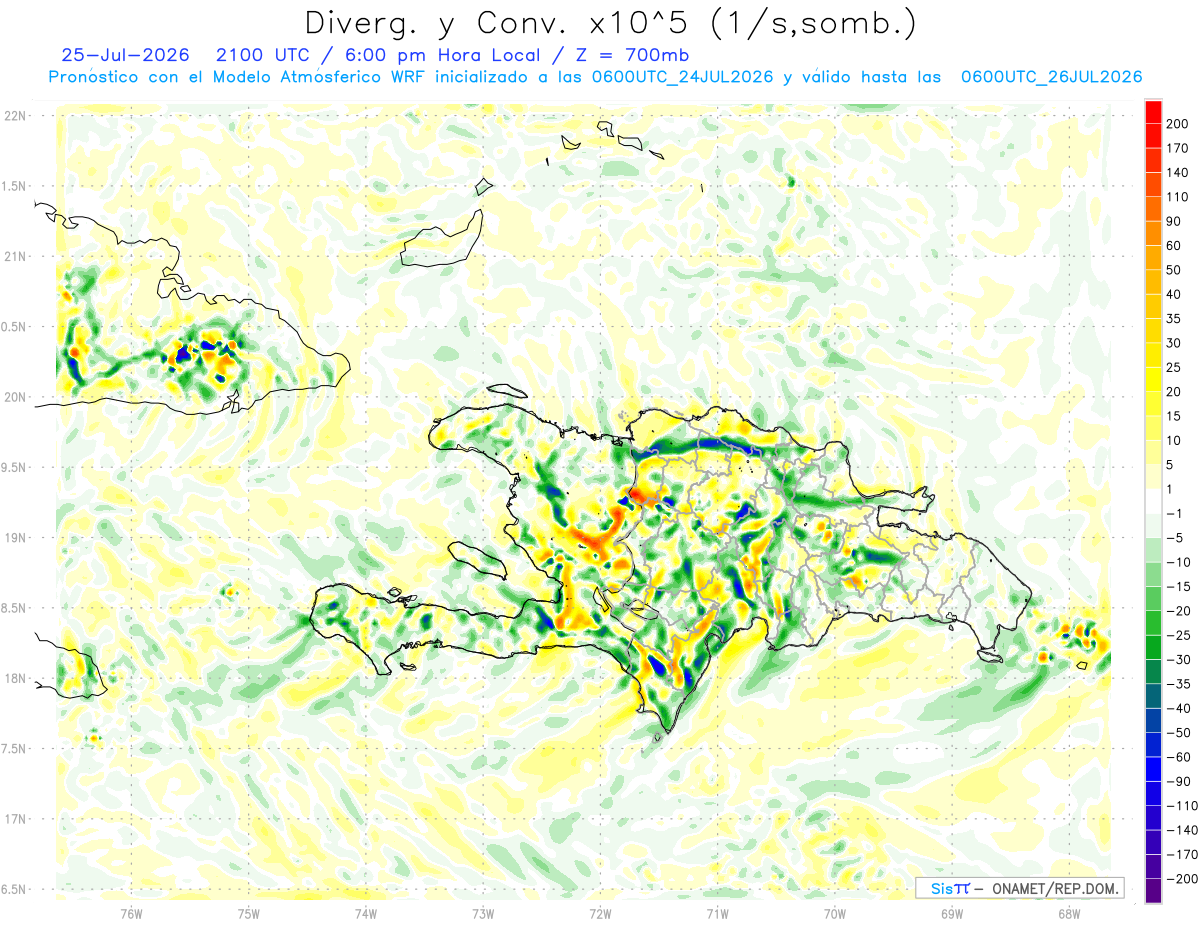Click the "-110" colorbar label
The image size is (1200, 927).
click(x=1181, y=806)
